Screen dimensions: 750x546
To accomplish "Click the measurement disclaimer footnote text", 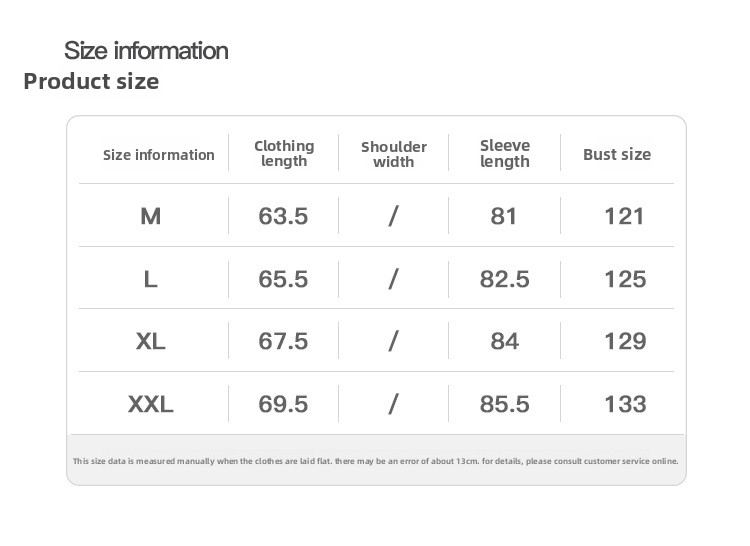I will point(376,461).
